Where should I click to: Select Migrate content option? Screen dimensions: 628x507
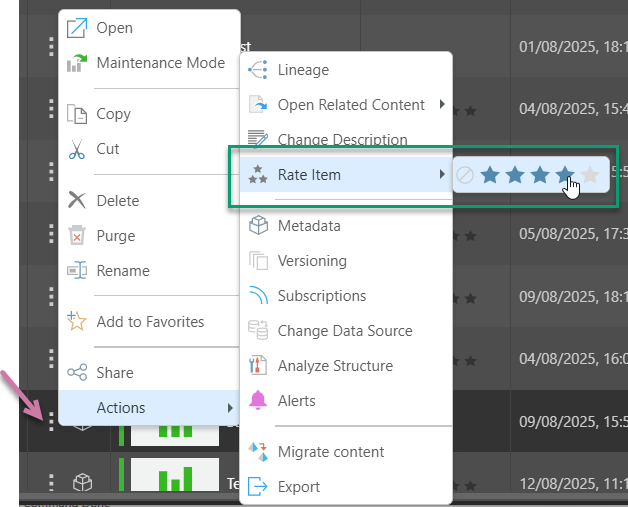pos(330,452)
